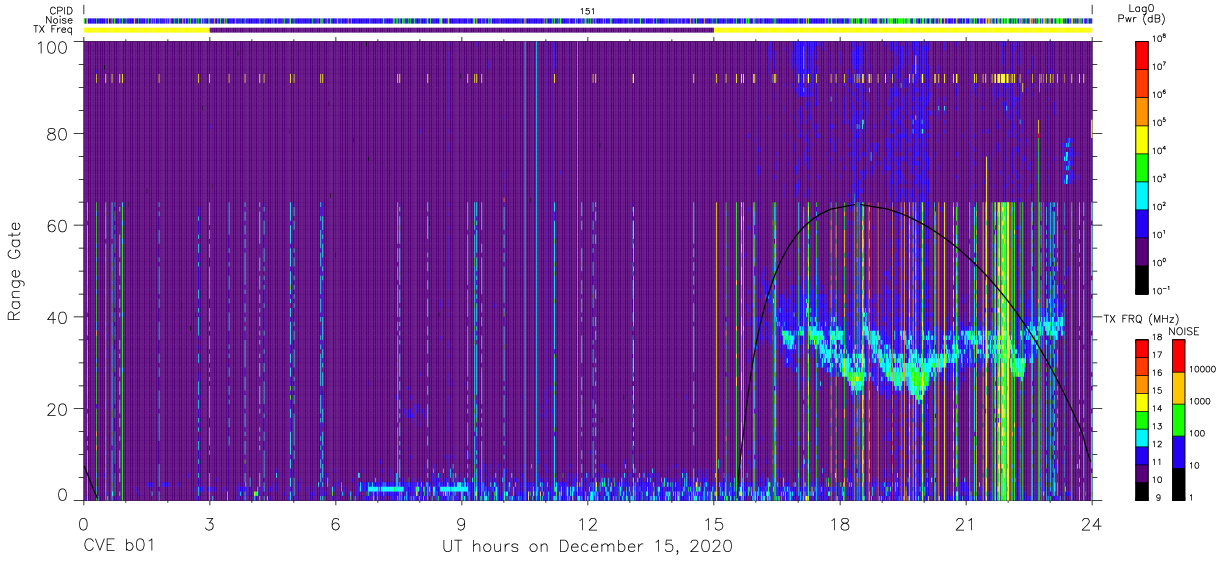
Task: Click y-axis tick label '20'
Action: 57,408
